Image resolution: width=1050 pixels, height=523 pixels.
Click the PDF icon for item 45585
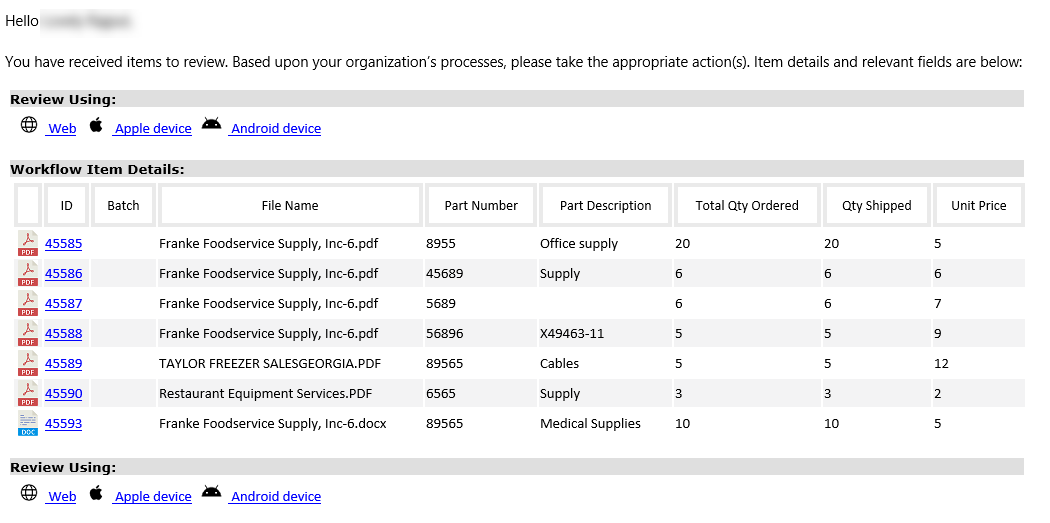pyautogui.click(x=28, y=244)
